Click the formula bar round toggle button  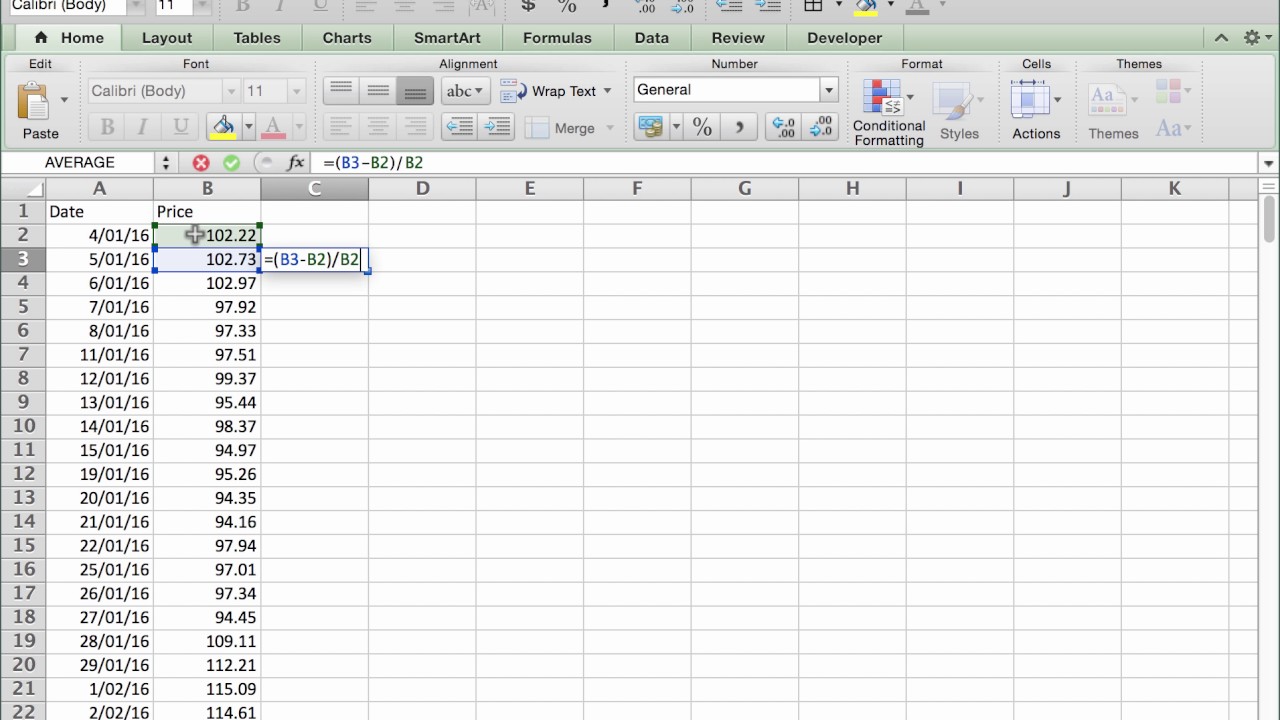(x=264, y=163)
